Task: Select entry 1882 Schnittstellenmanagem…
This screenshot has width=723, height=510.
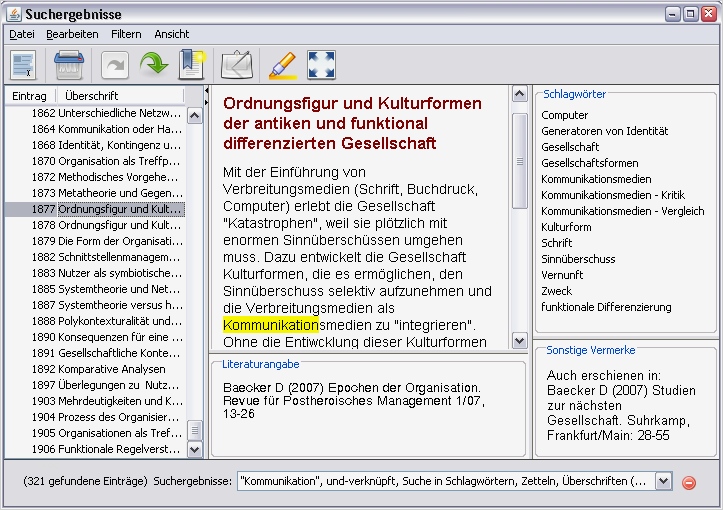Action: click(95, 257)
